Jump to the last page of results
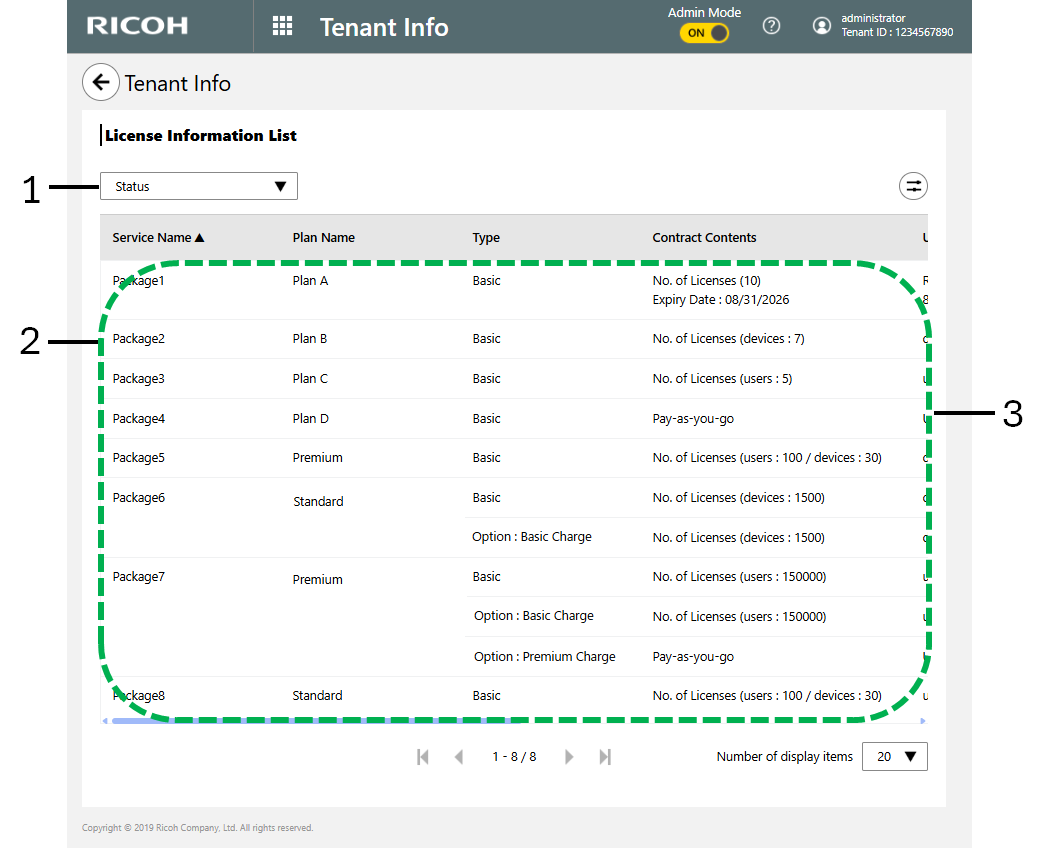 coord(605,757)
